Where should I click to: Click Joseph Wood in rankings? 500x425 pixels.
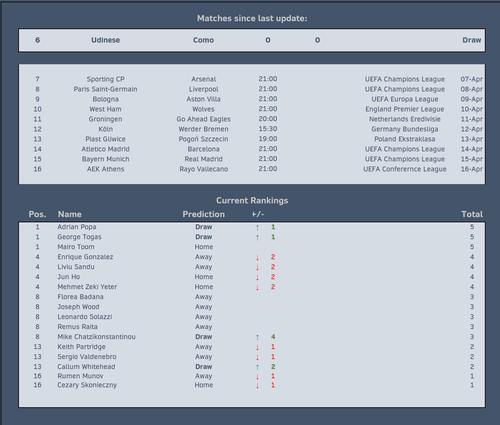pyautogui.click(x=78, y=307)
